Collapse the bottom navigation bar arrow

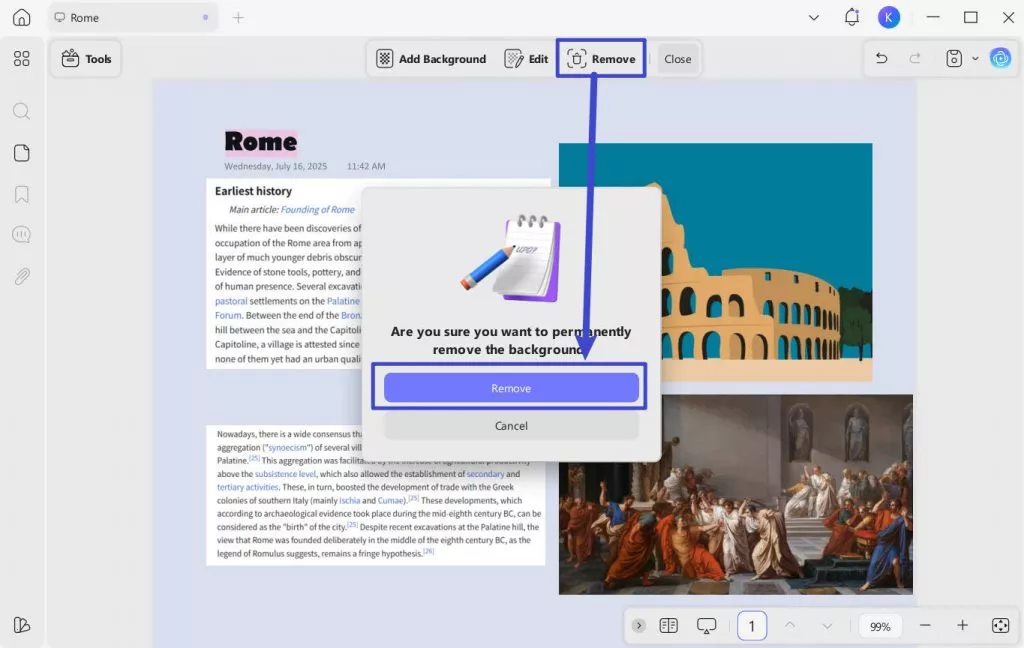coord(639,626)
